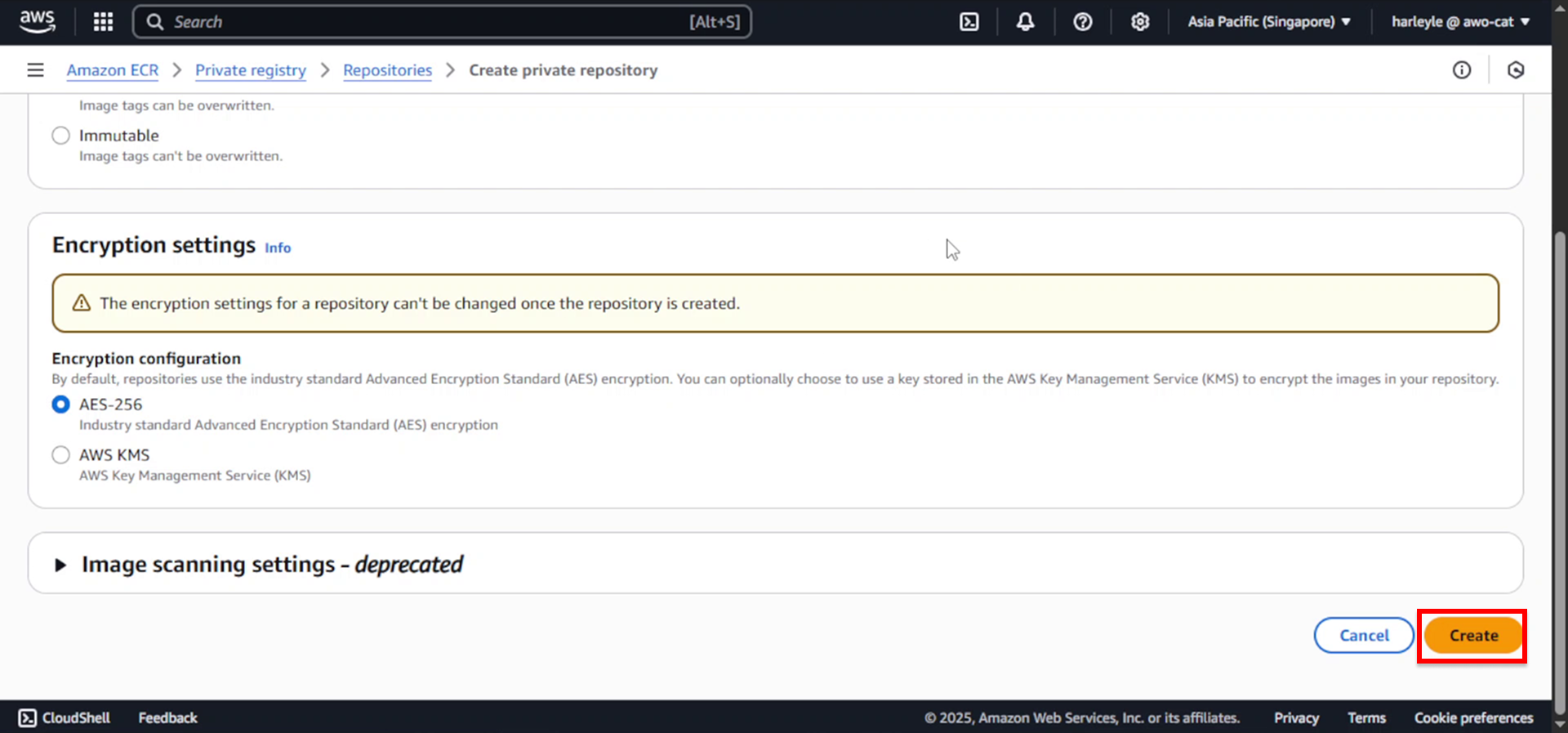
Task: Click 'AWS Key Management Service (KMS)' description
Action: (194, 476)
